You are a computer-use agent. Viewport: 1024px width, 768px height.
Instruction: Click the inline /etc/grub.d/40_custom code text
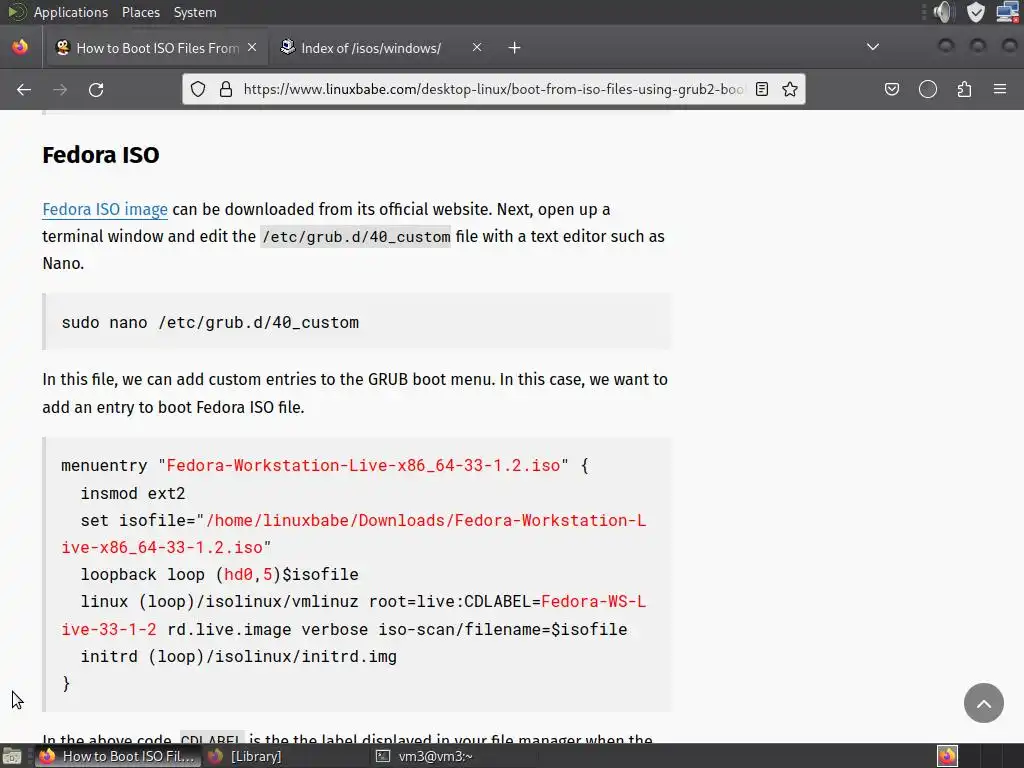(x=356, y=236)
